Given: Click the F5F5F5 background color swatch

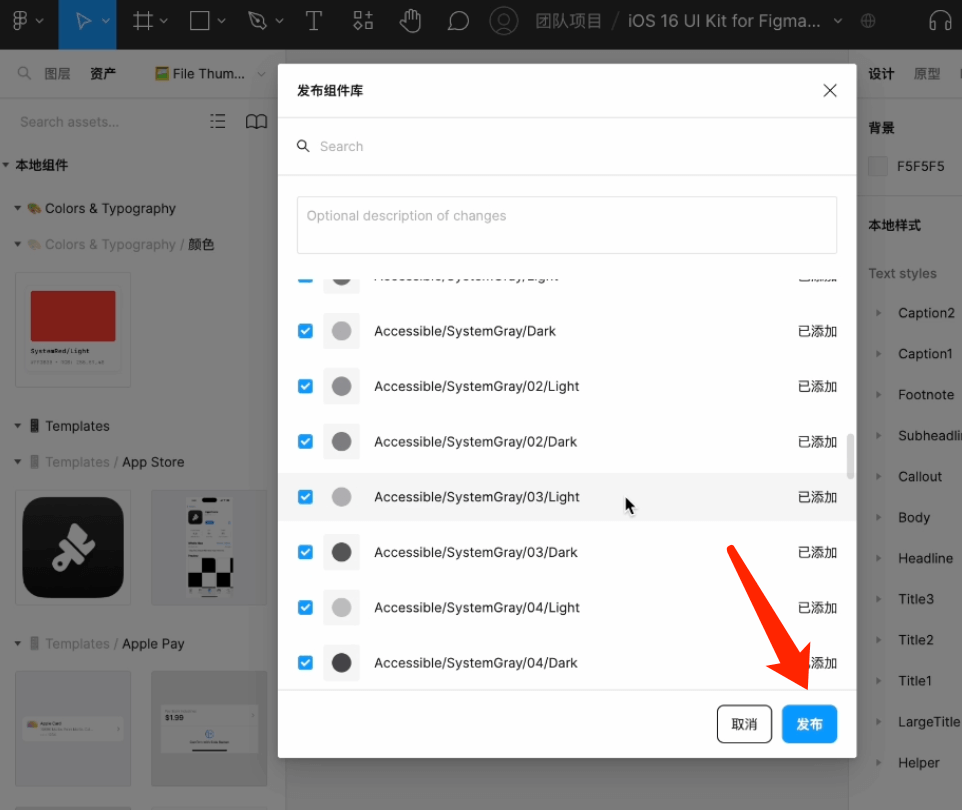Looking at the screenshot, I should coord(878,167).
